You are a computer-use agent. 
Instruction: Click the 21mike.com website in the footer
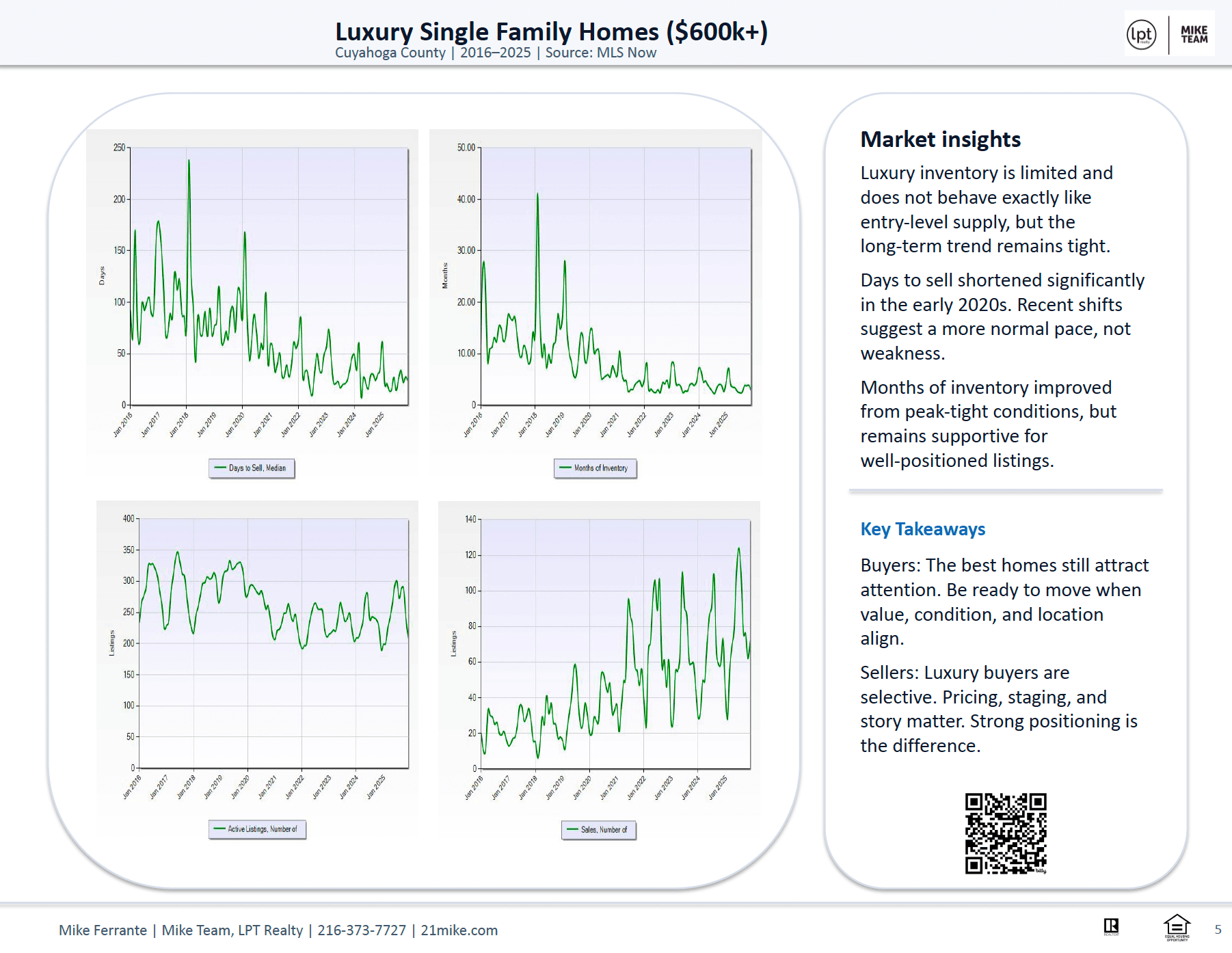pos(459,930)
